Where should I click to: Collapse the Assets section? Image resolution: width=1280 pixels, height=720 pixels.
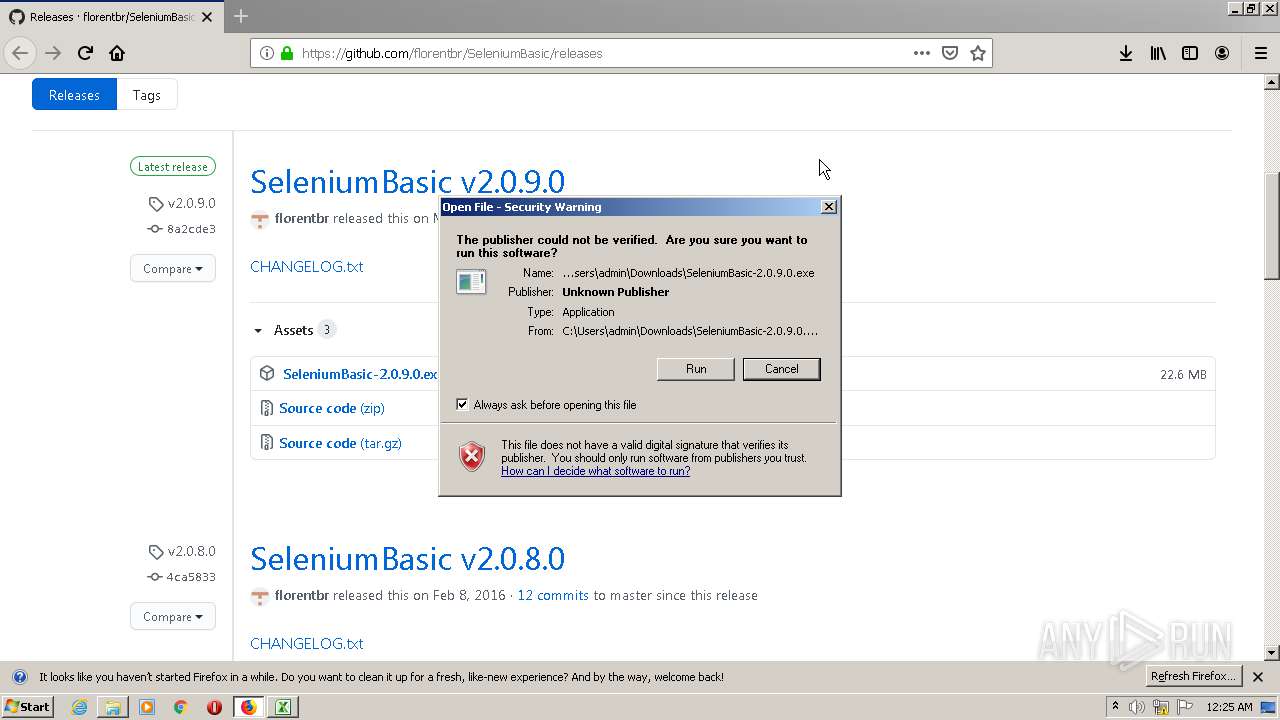coord(292,330)
